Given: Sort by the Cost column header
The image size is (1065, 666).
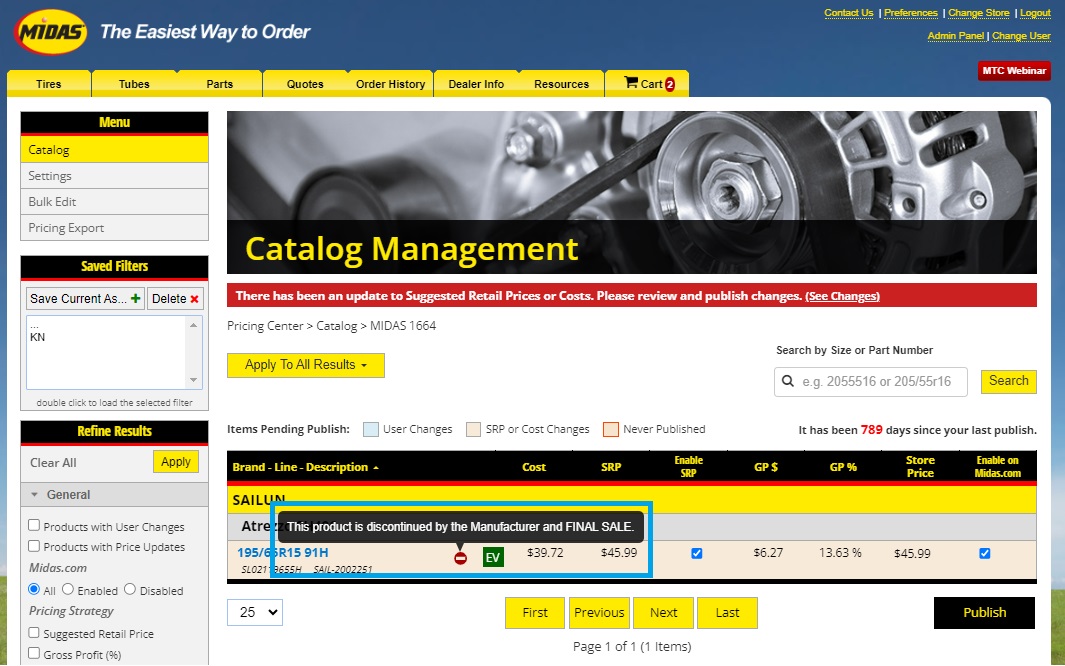Looking at the screenshot, I should click(534, 467).
